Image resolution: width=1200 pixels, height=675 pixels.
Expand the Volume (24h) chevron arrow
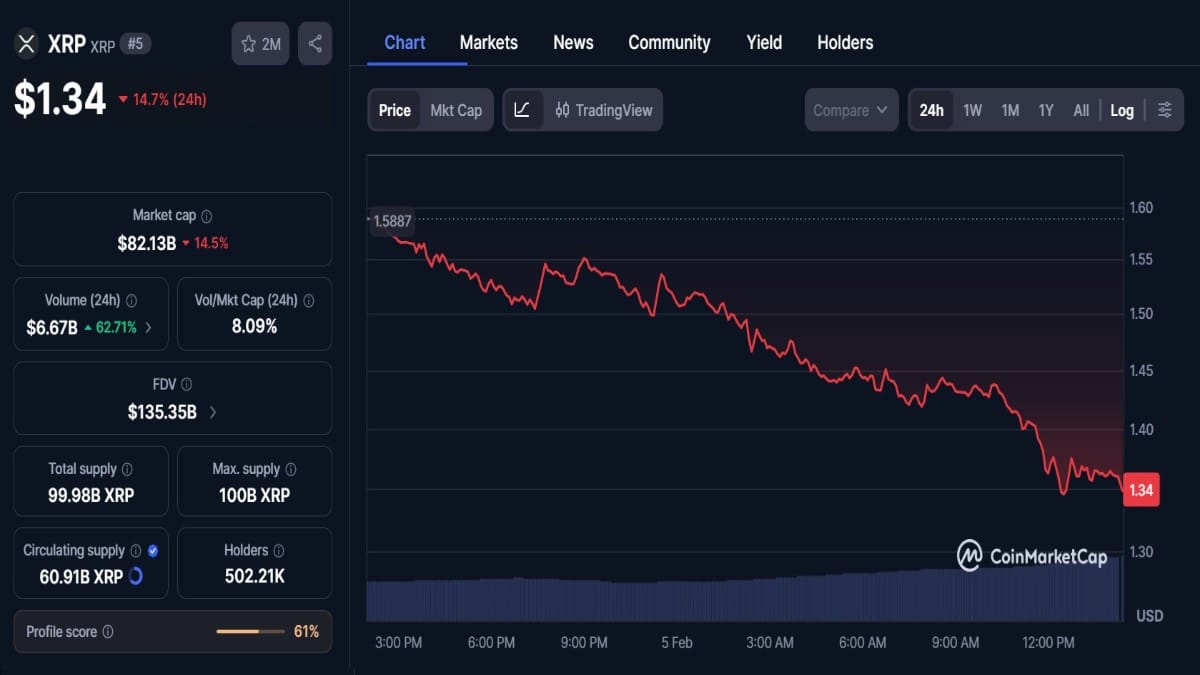tap(149, 327)
